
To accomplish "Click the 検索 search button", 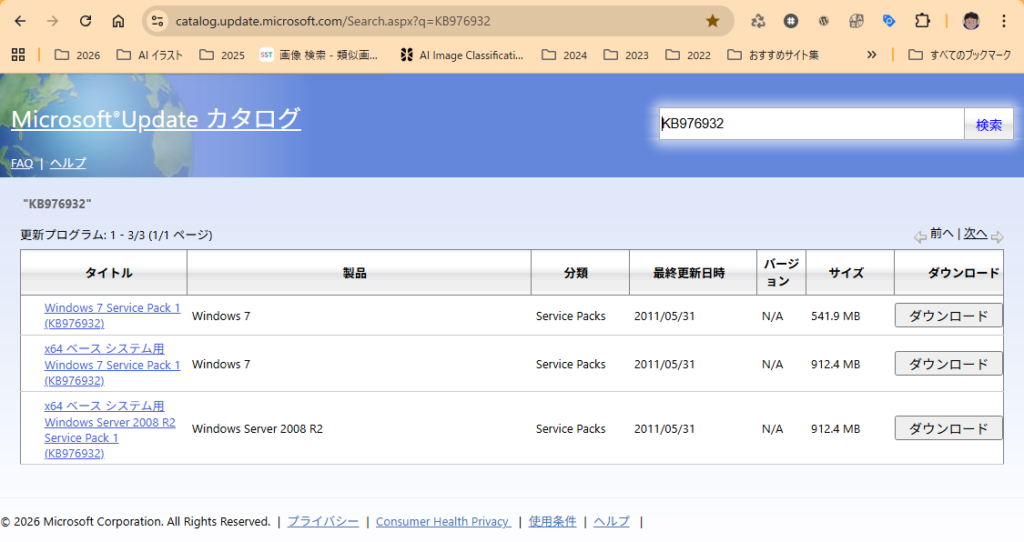I will click(988, 125).
